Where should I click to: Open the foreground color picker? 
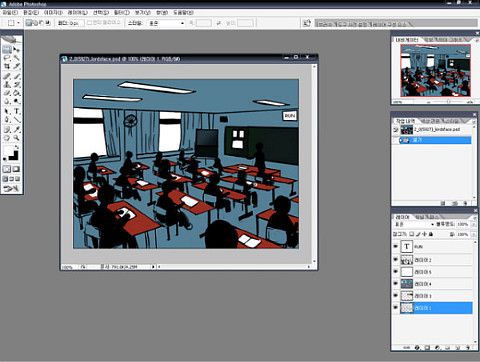tap(8, 151)
